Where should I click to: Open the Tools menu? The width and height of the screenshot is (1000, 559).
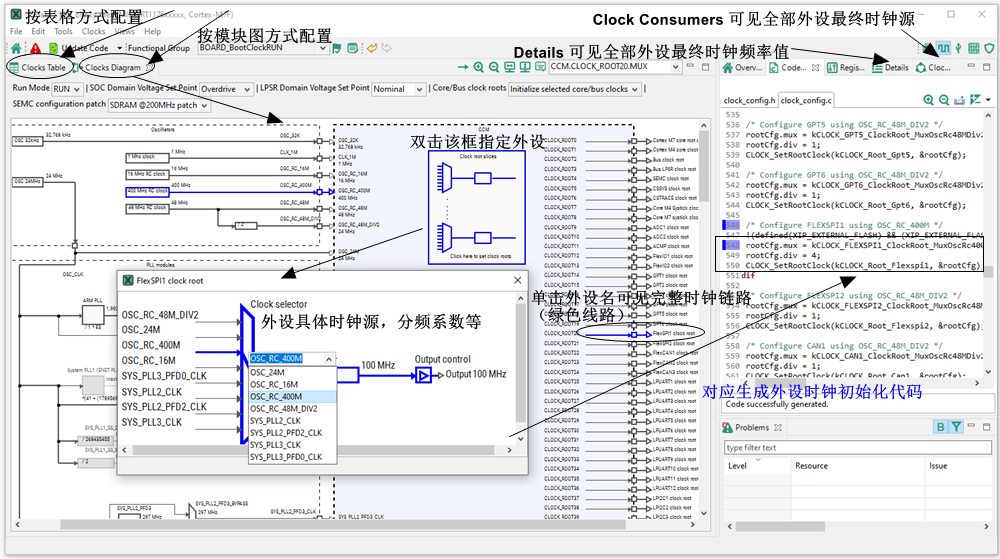[63, 31]
